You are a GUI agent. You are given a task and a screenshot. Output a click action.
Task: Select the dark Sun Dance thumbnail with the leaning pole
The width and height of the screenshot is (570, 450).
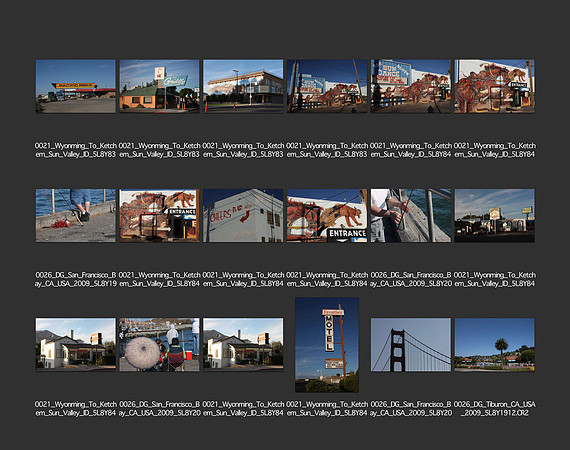pyautogui.click(x=327, y=86)
